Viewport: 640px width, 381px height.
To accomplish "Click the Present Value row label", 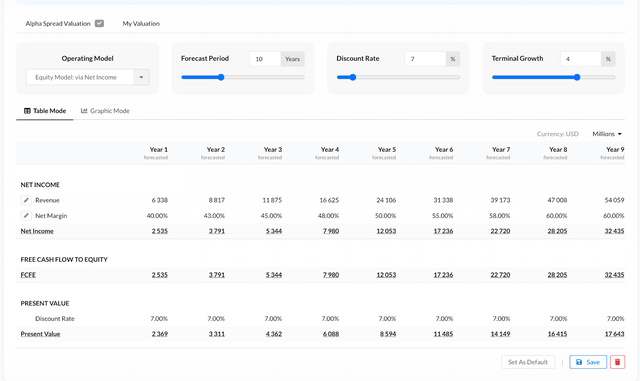I will (x=40, y=334).
